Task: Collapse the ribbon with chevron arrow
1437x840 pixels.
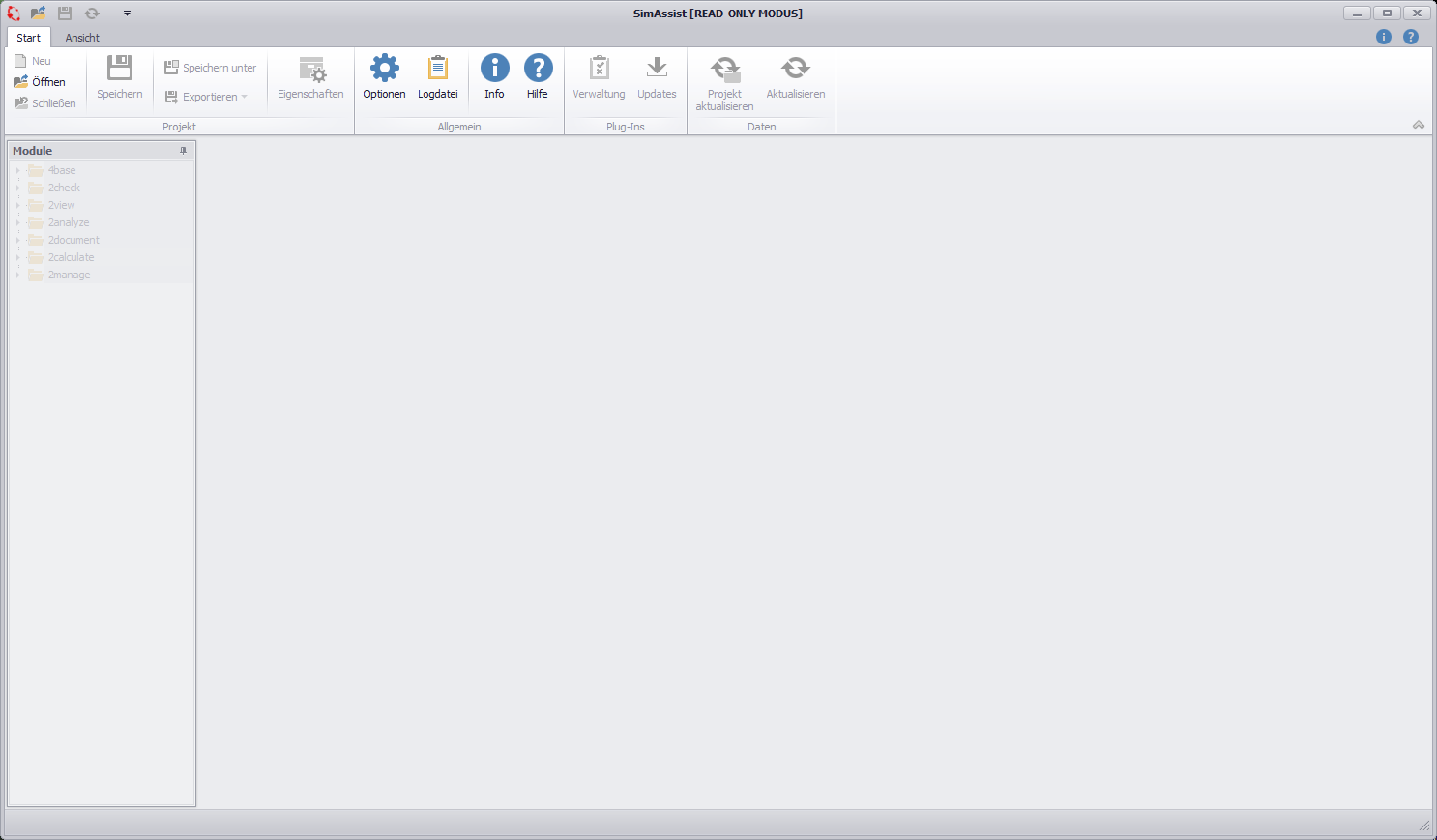Action: pyautogui.click(x=1419, y=125)
